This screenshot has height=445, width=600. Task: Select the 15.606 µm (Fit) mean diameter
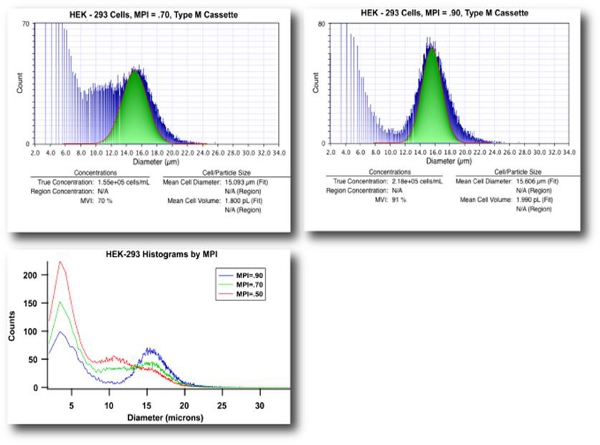(537, 181)
